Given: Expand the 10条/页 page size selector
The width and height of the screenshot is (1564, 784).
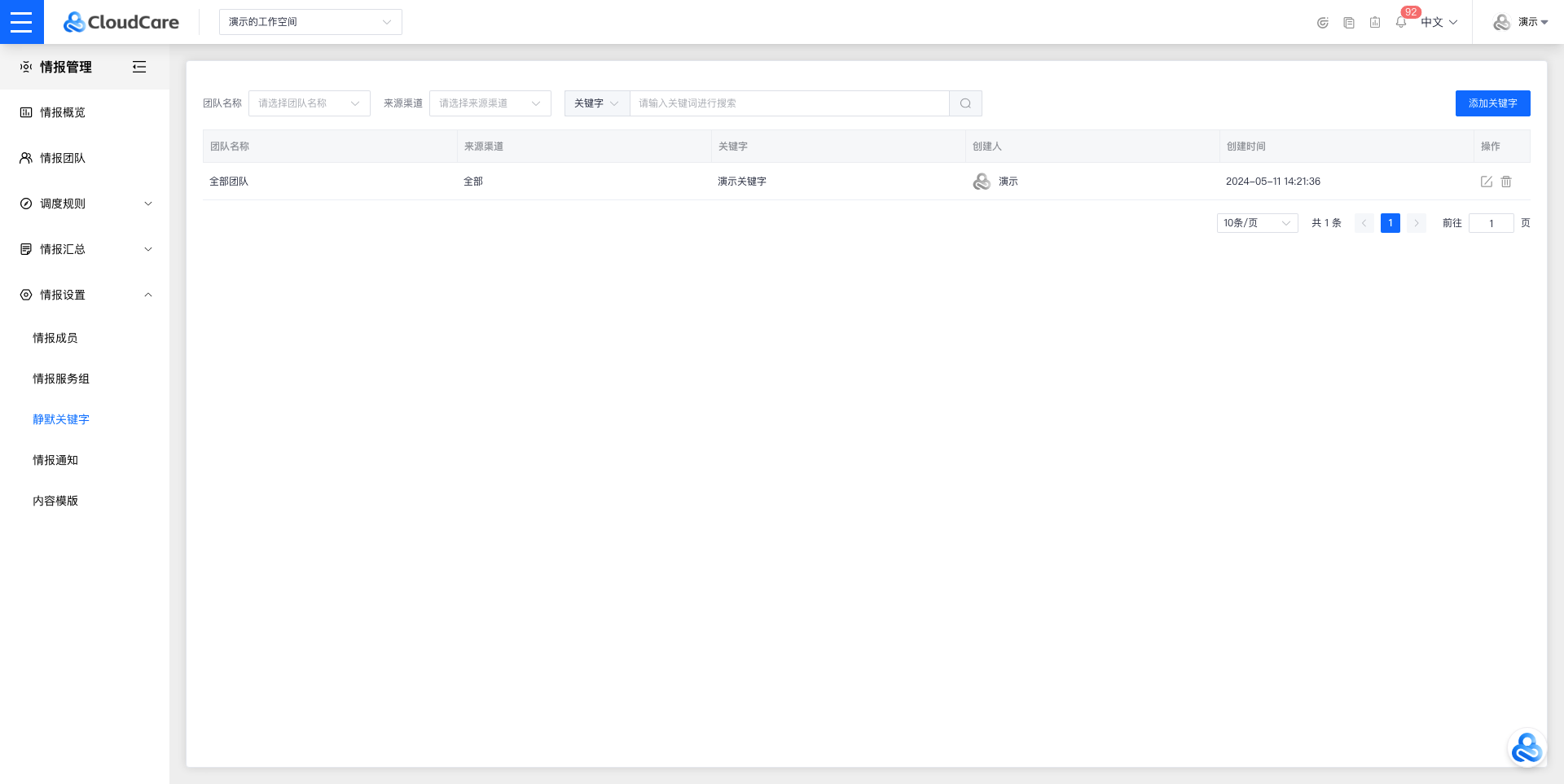Looking at the screenshot, I should tap(1256, 223).
